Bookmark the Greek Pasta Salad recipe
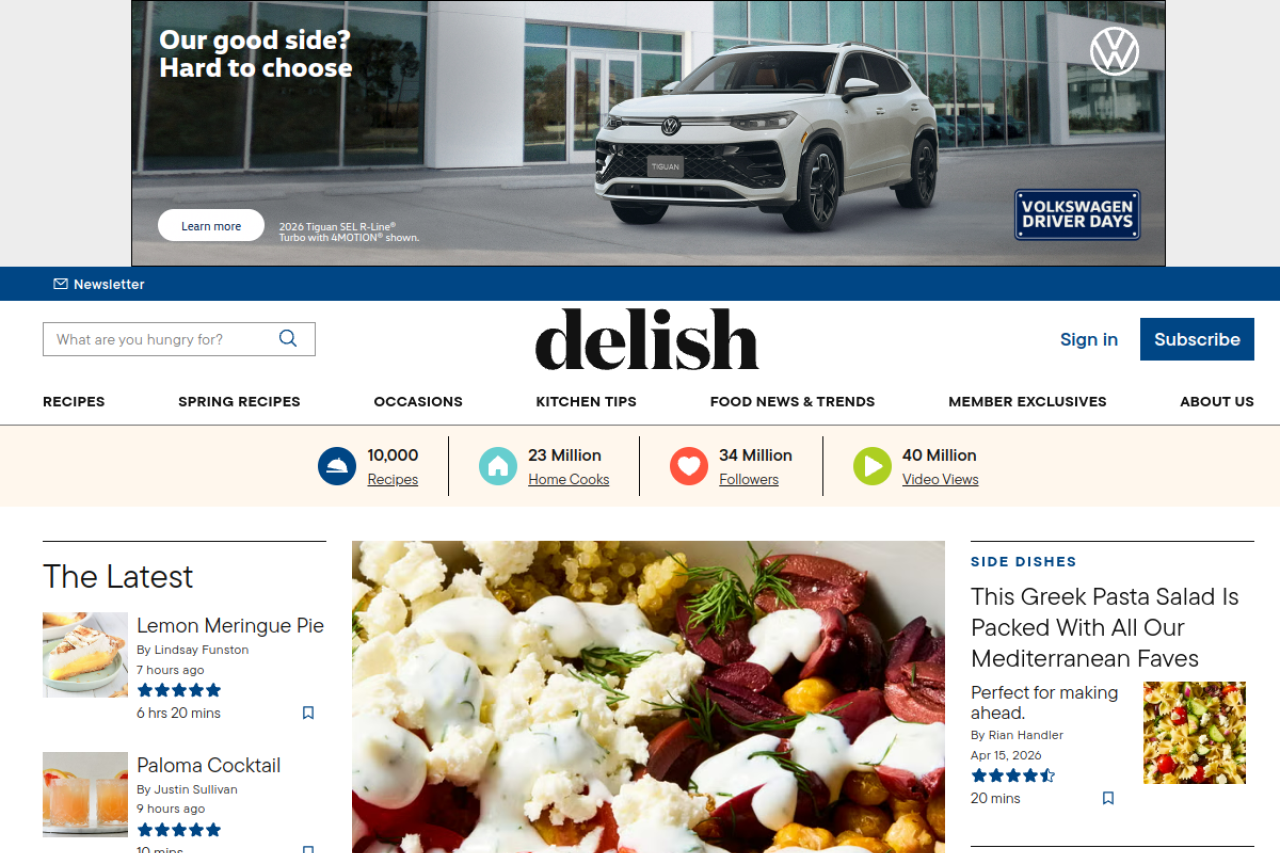 click(x=1108, y=798)
